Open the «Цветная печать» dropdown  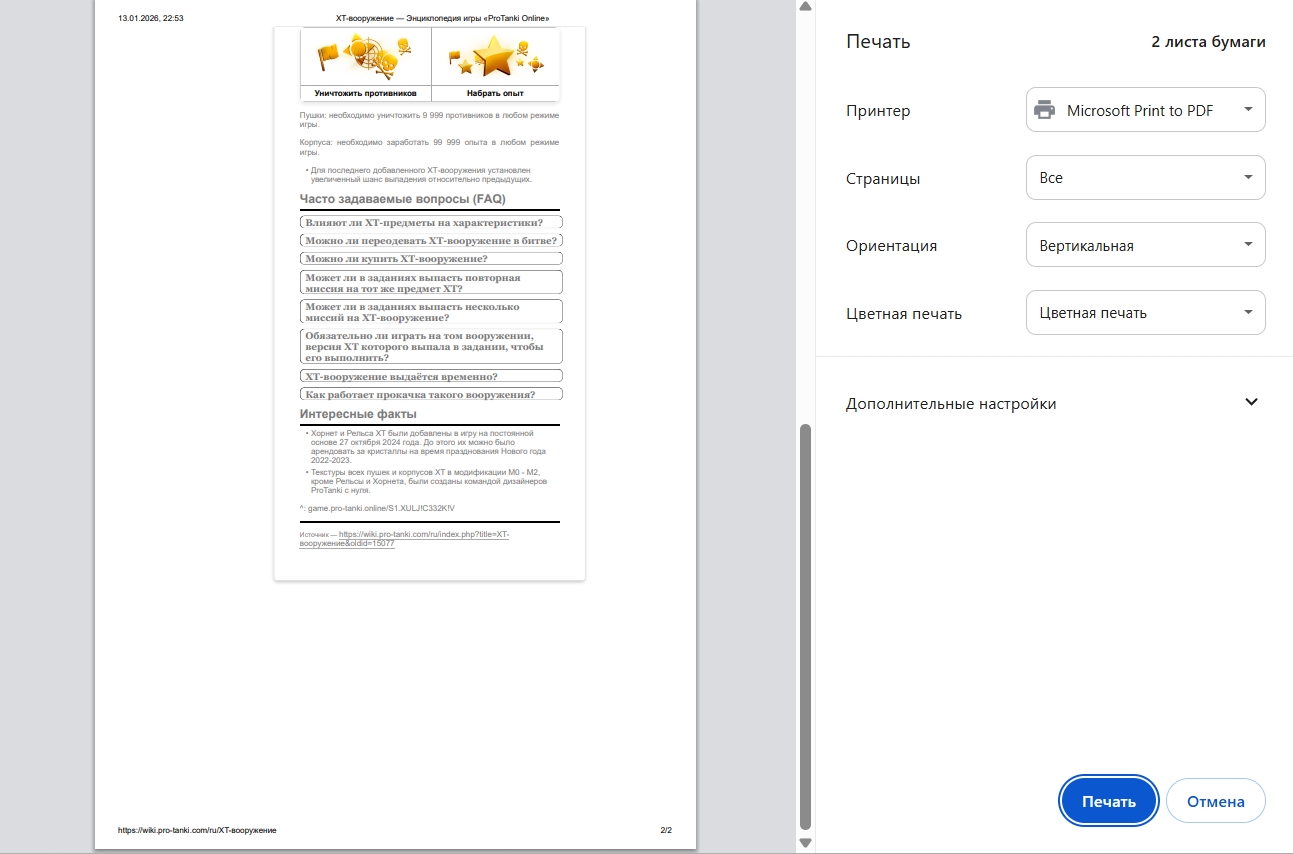[x=1145, y=313]
